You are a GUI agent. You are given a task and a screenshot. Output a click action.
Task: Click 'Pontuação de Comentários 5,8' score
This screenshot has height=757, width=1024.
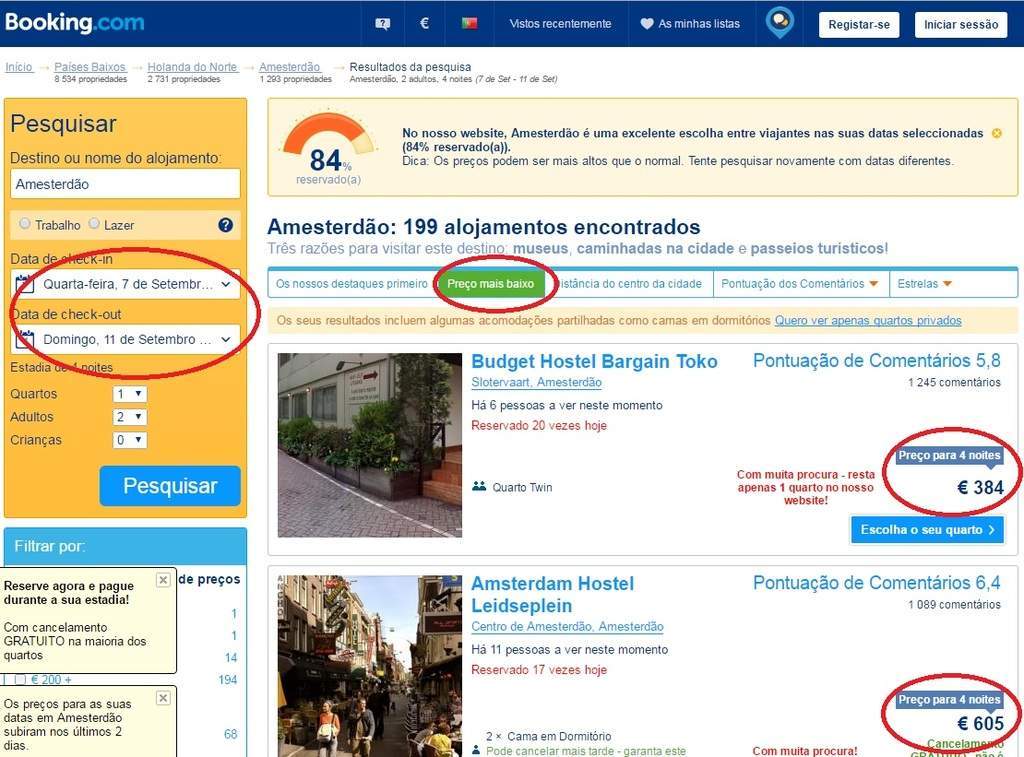coord(876,361)
